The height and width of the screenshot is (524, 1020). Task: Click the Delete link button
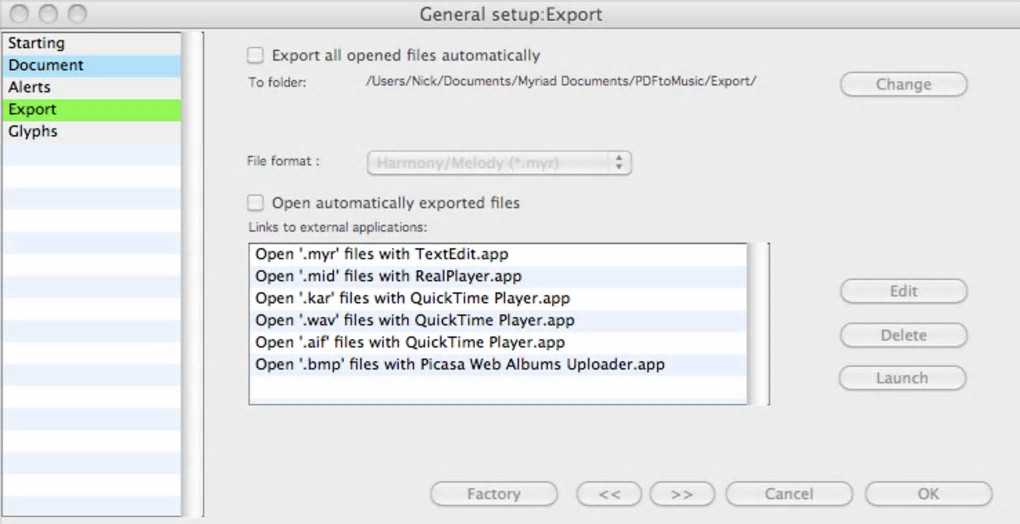(903, 335)
